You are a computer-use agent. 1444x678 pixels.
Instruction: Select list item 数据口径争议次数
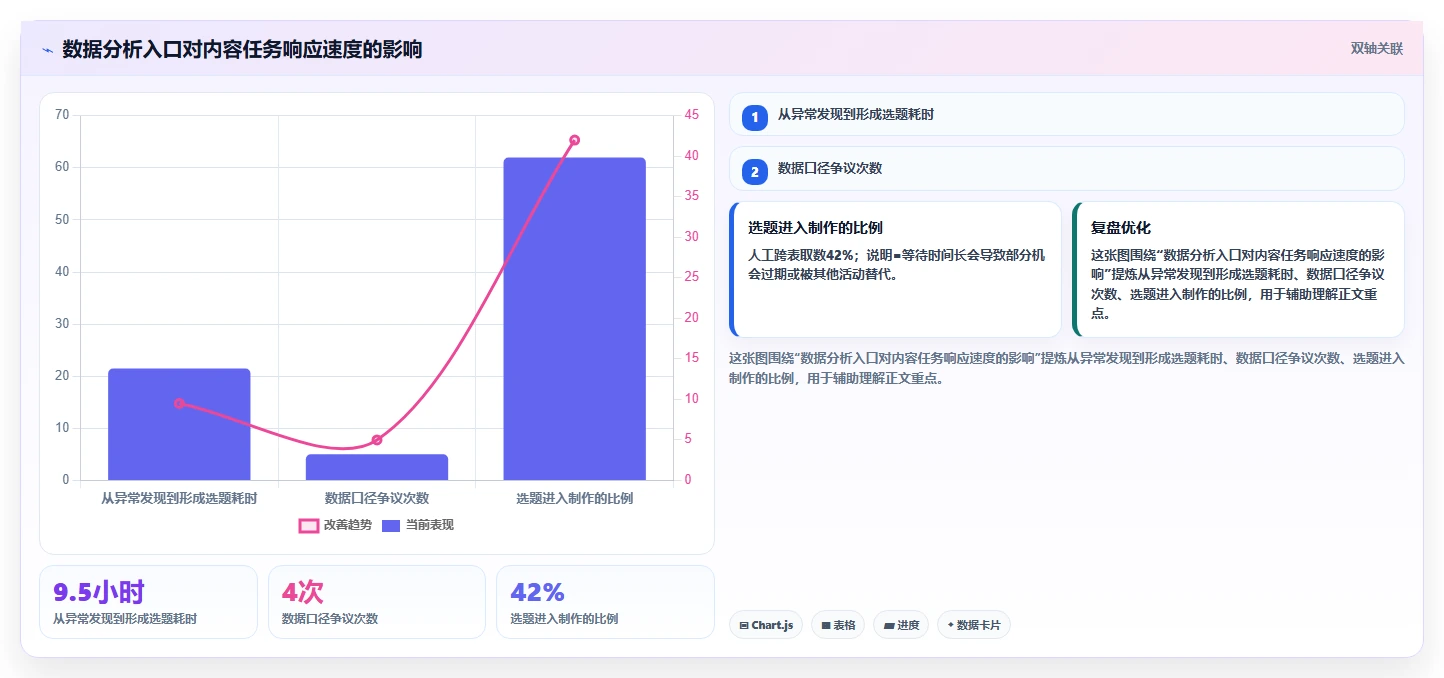1067,169
